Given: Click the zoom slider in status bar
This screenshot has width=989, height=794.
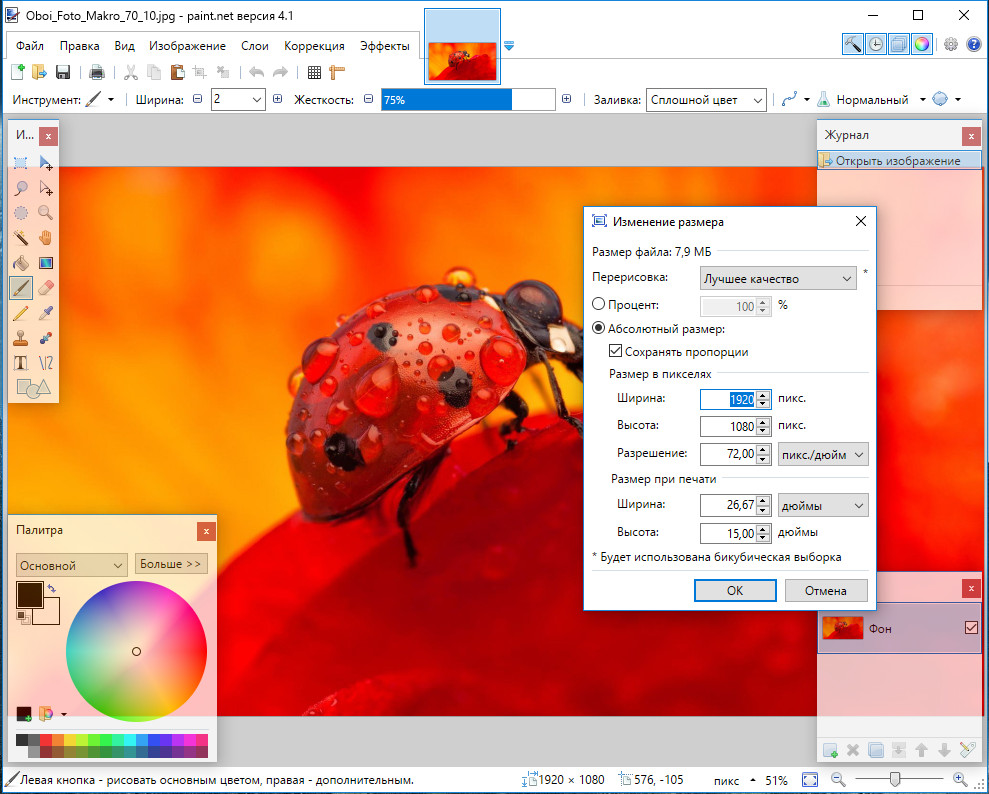Looking at the screenshot, I should [x=896, y=779].
